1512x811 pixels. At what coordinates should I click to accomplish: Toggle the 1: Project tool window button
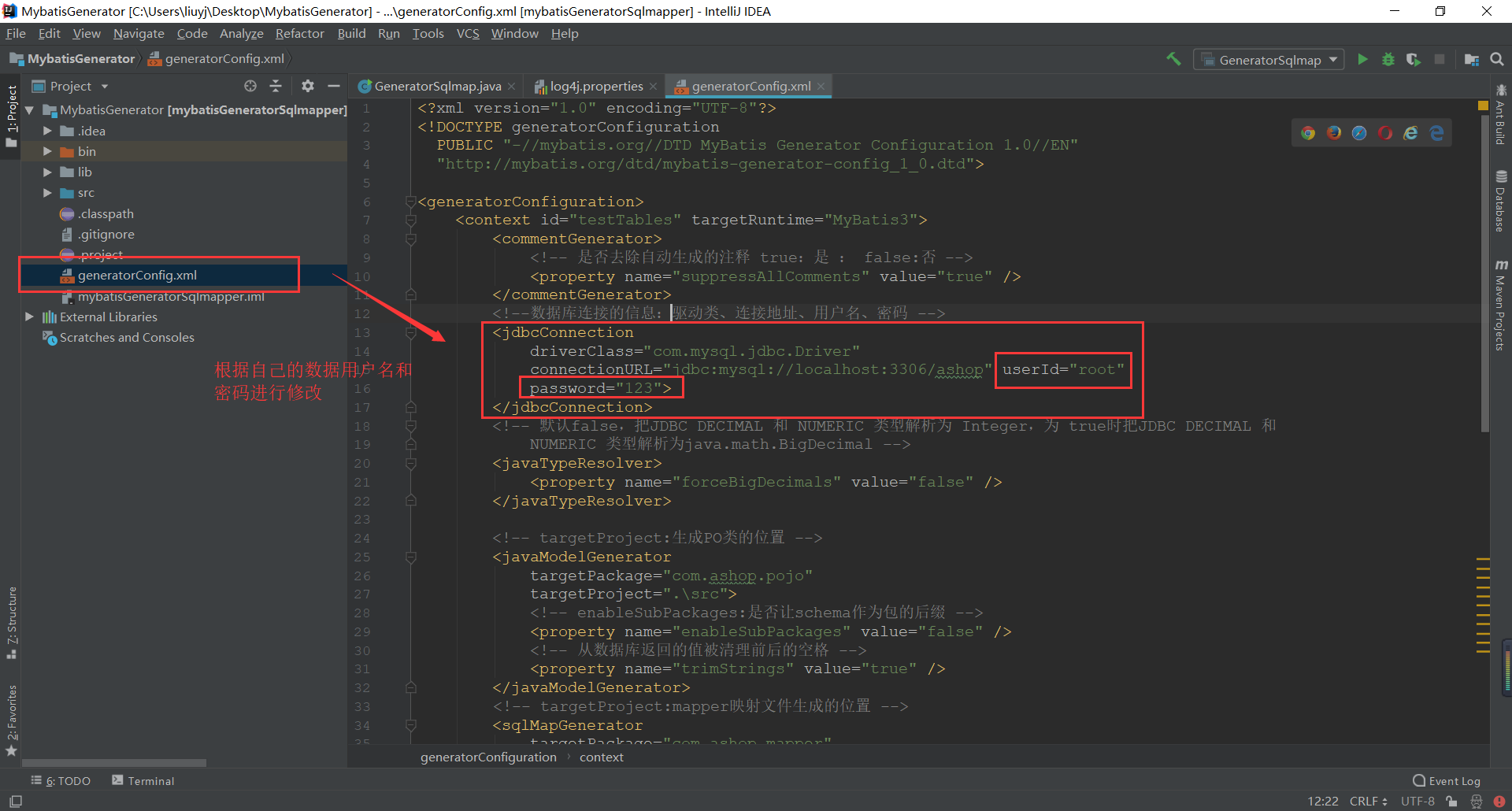coord(12,116)
